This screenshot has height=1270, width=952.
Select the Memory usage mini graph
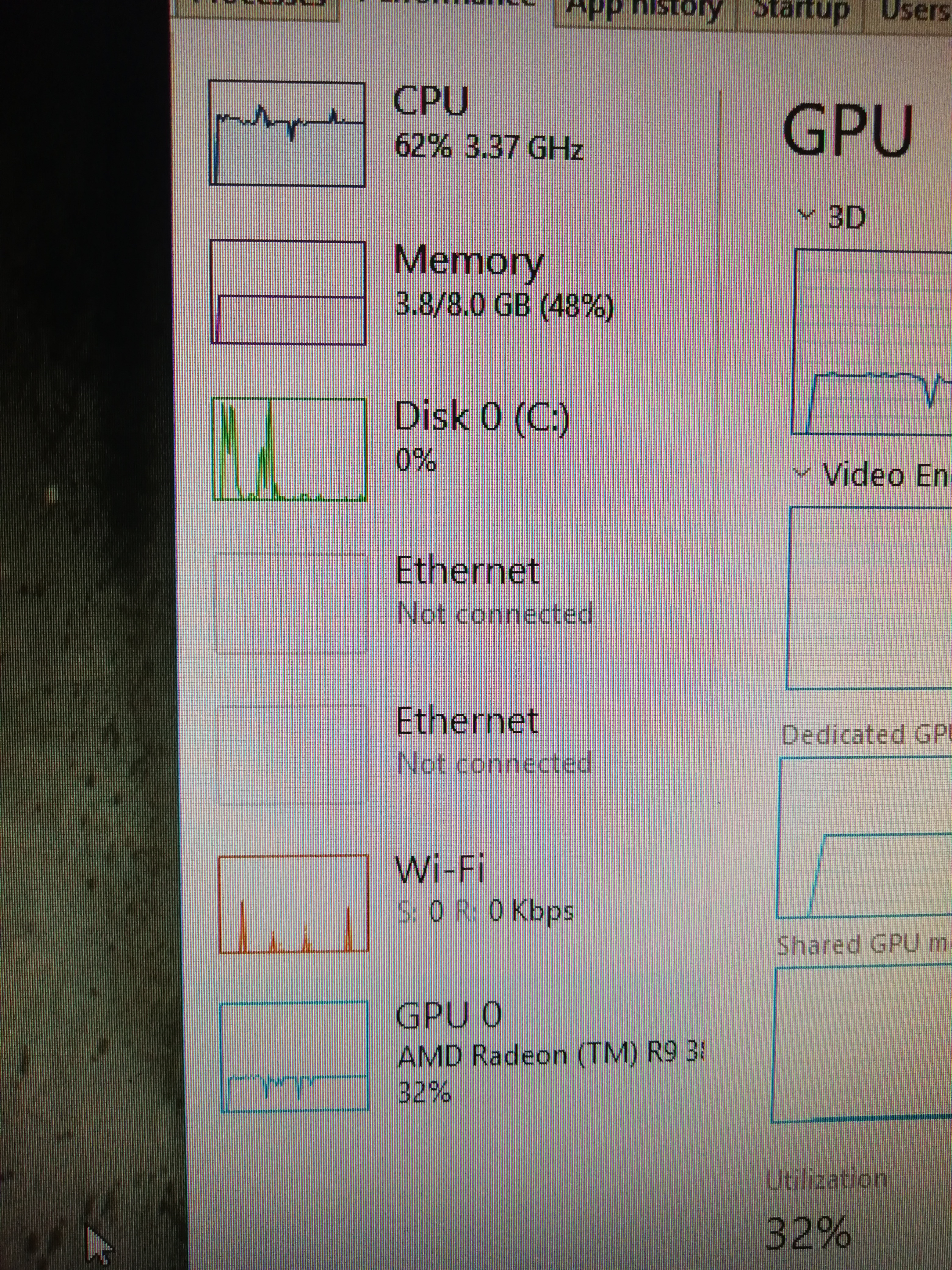[x=288, y=292]
